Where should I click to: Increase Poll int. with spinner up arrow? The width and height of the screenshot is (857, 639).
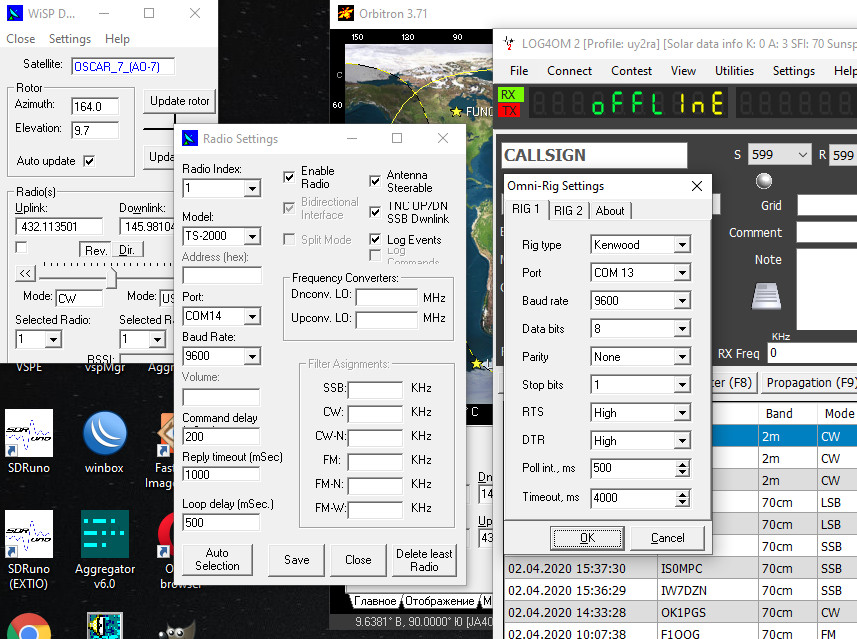(682, 465)
